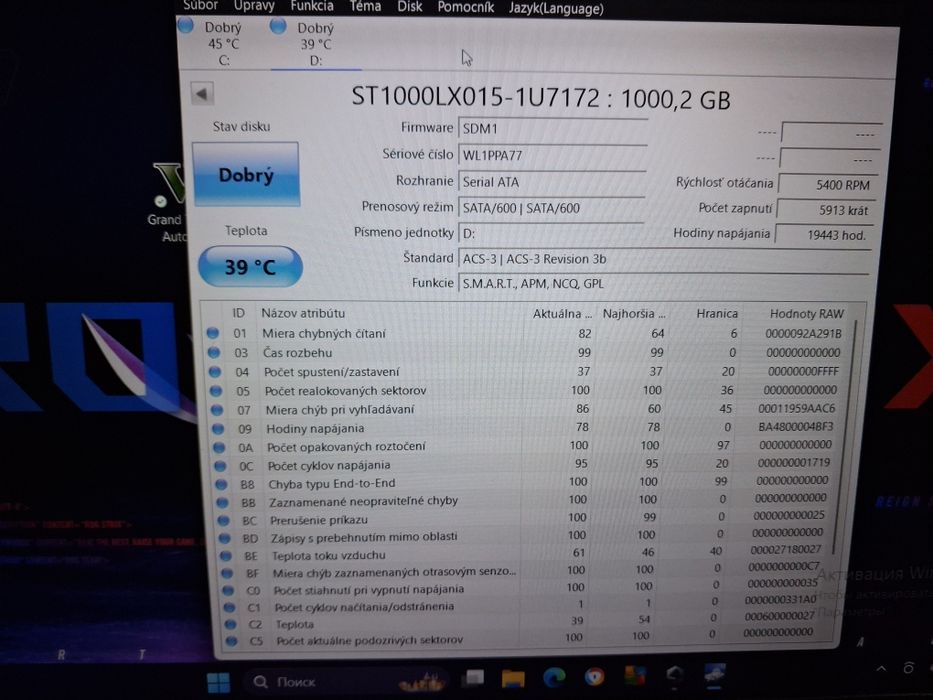Click the power-on hours value 19443 hod.
The image size is (933, 700).
tap(825, 235)
